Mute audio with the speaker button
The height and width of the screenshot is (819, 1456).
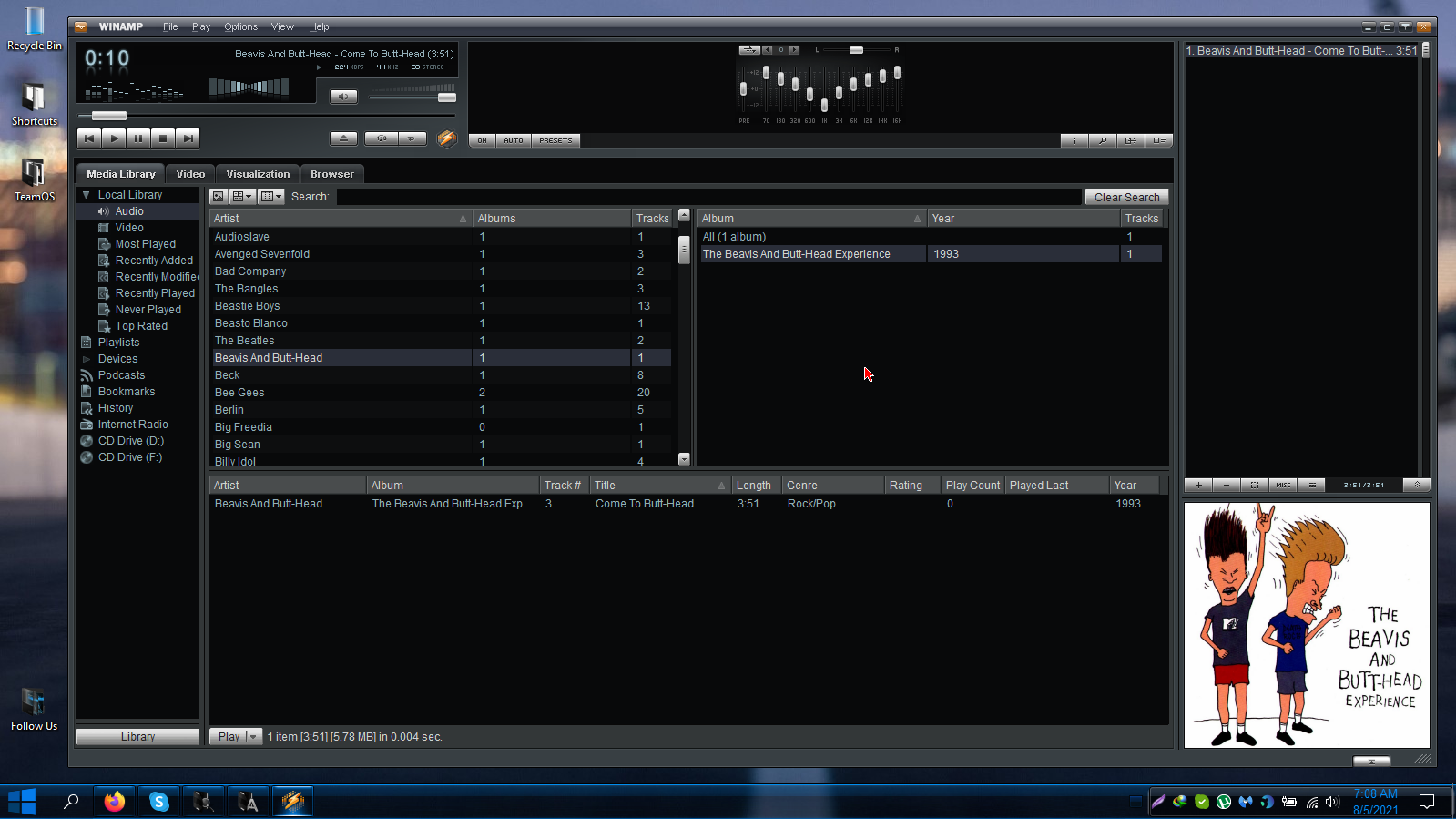(343, 97)
